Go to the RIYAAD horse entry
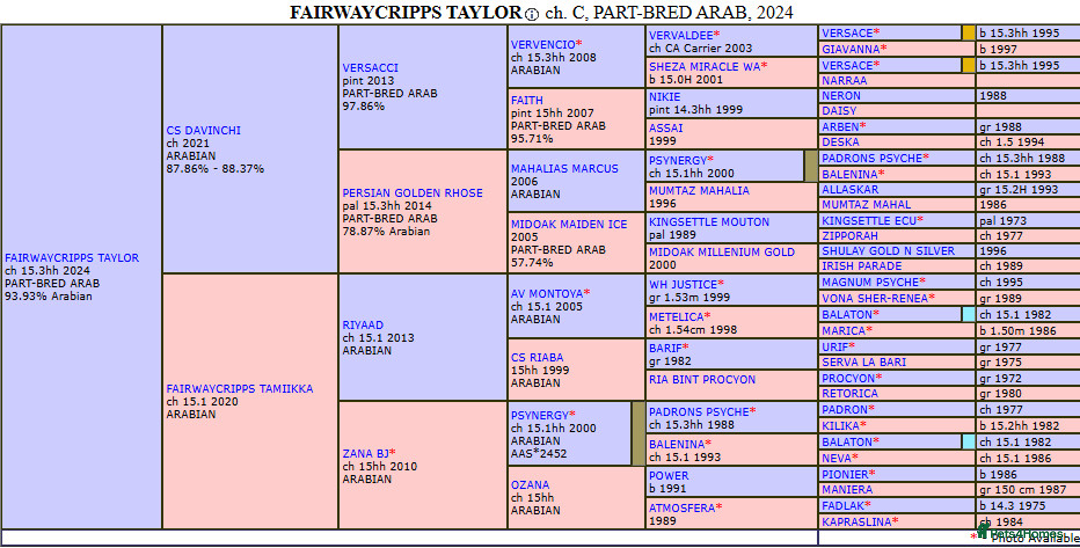 click(x=363, y=325)
